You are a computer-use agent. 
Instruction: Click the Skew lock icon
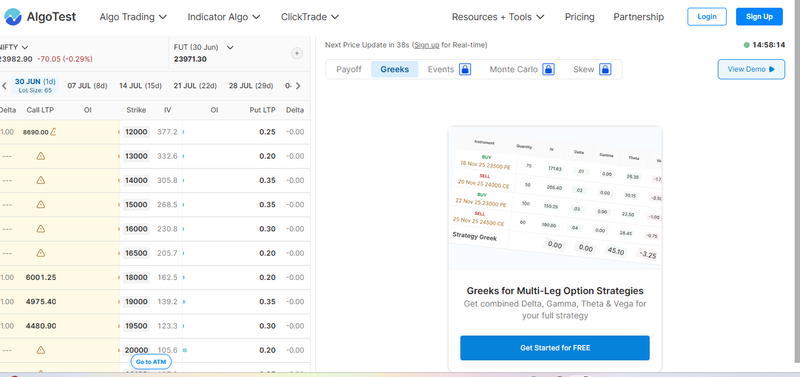tap(605, 69)
